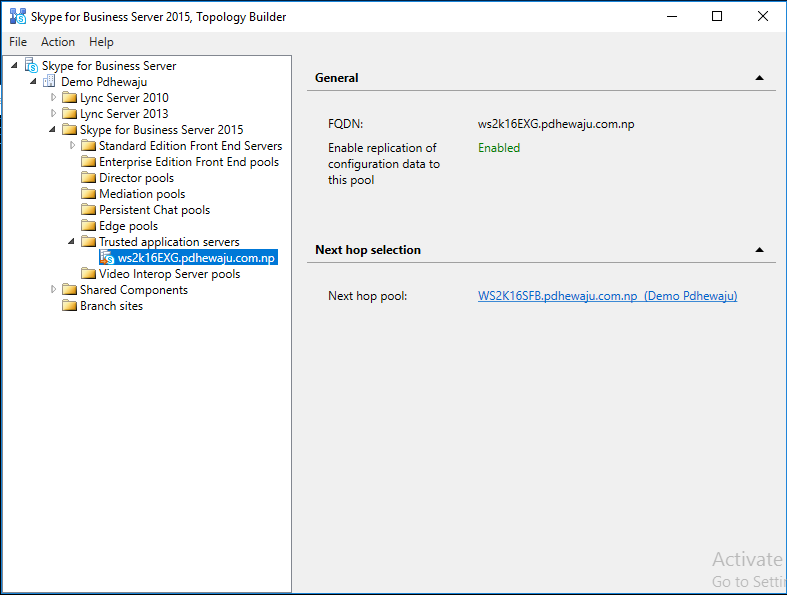
Task: Select the Skype for Business Server 2015 label
Action: click(162, 130)
